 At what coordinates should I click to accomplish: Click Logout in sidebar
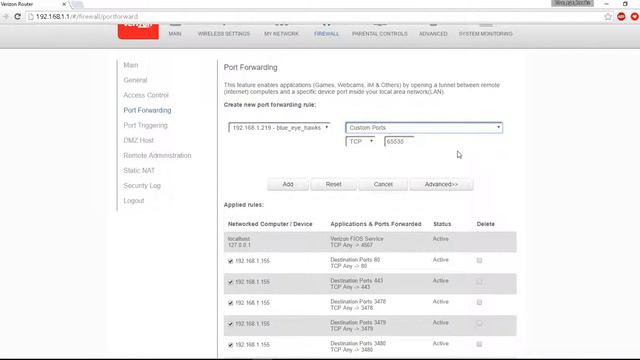coord(134,201)
